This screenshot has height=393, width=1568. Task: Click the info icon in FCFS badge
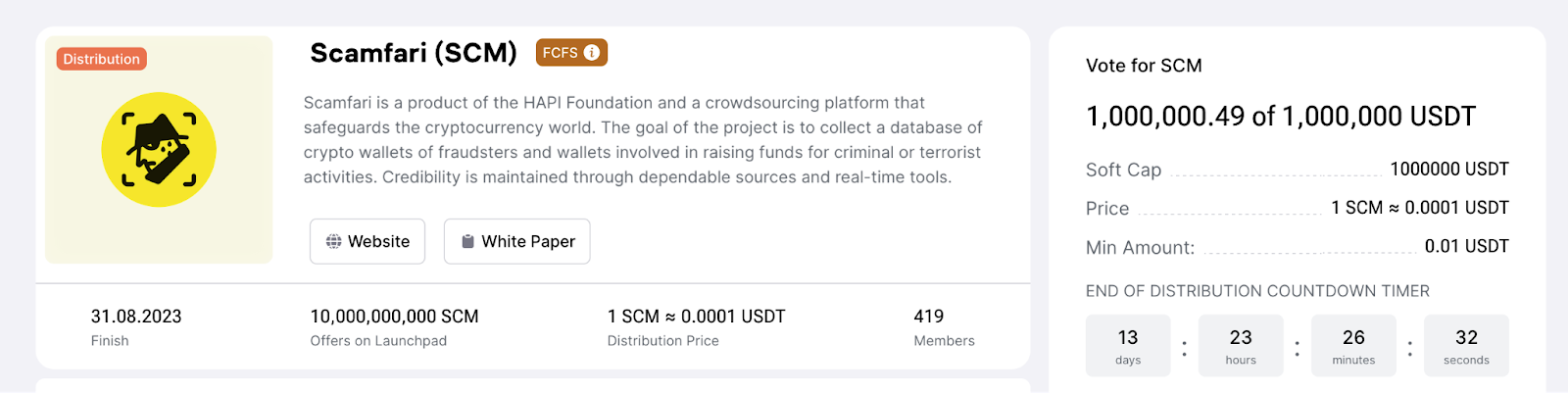(592, 53)
